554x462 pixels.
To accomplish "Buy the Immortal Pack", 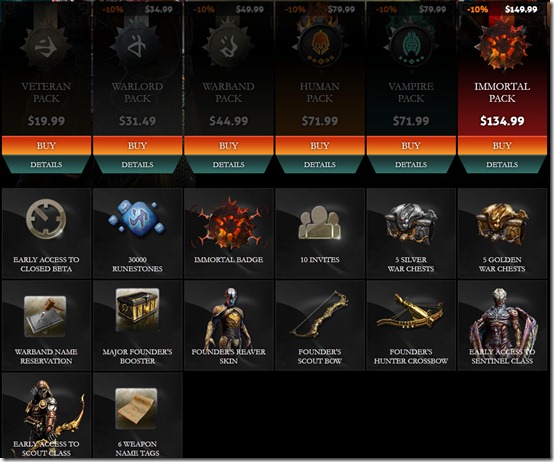I will pyautogui.click(x=502, y=146).
